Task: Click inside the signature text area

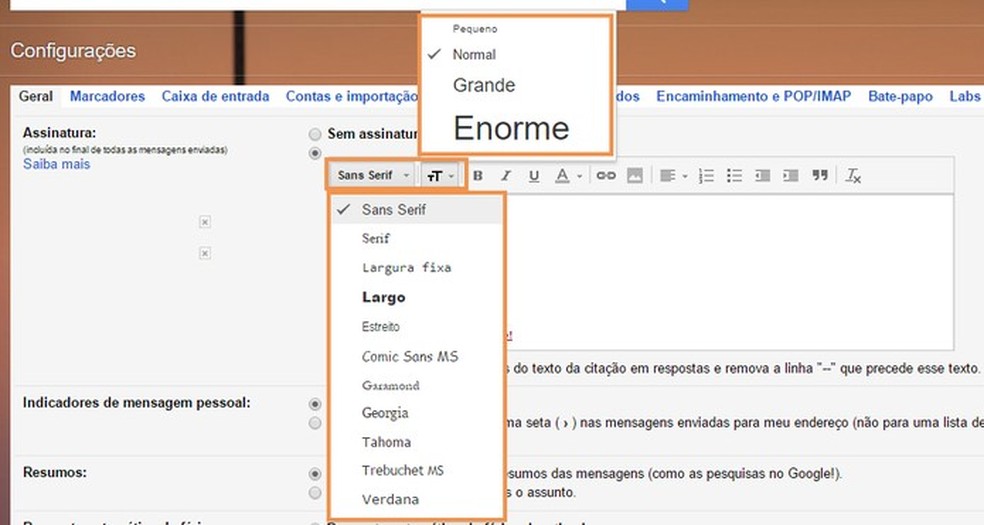Action: pyautogui.click(x=728, y=272)
